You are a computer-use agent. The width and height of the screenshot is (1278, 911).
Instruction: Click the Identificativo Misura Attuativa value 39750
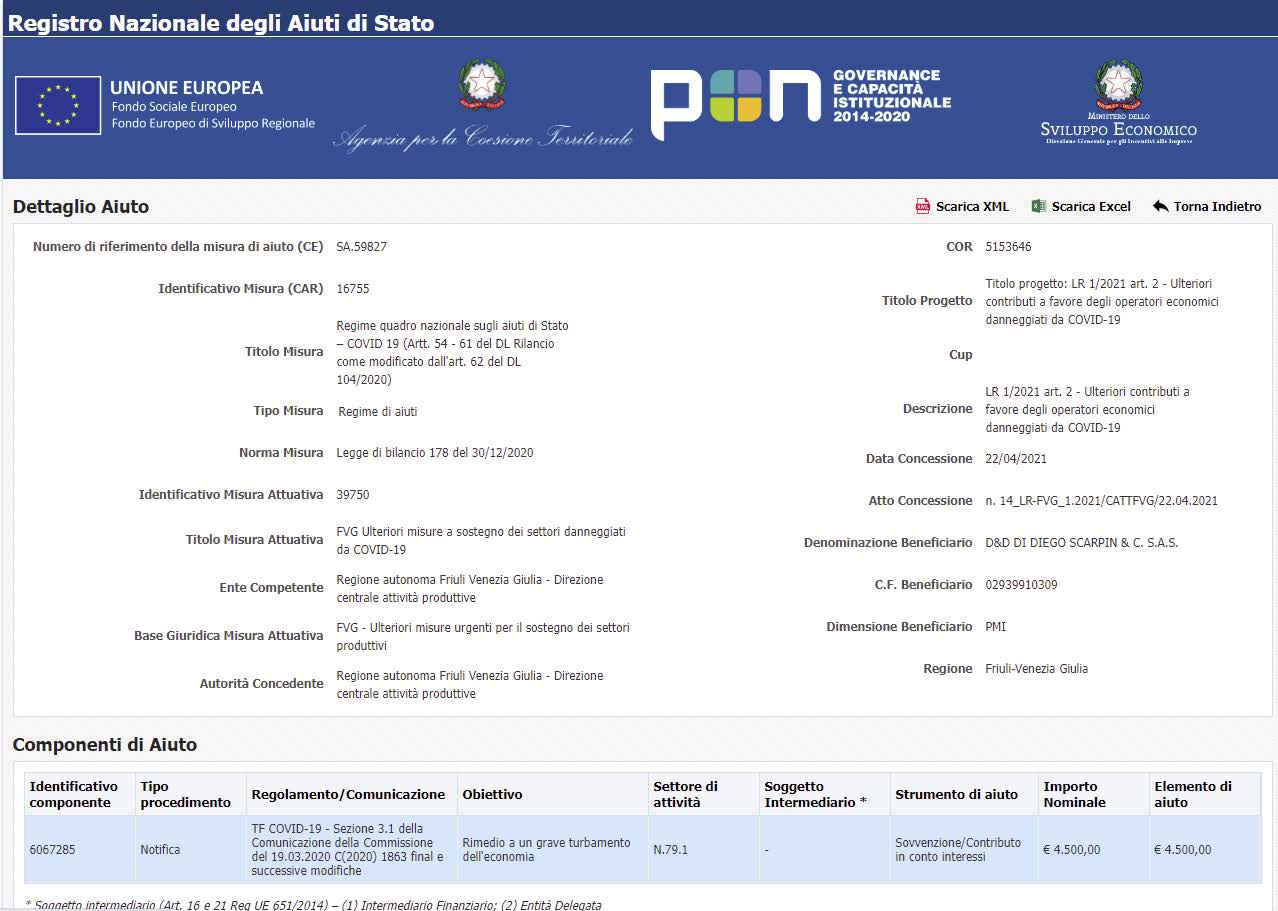(x=353, y=495)
